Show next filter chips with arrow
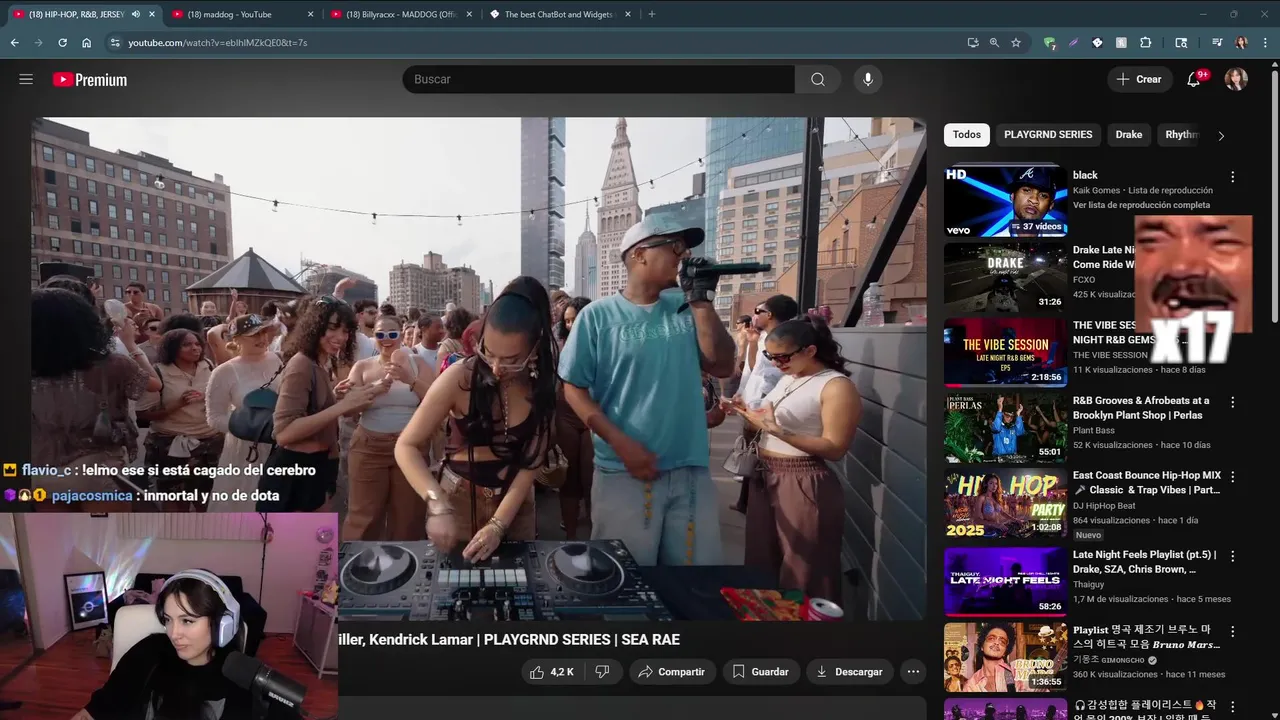 point(1221,135)
